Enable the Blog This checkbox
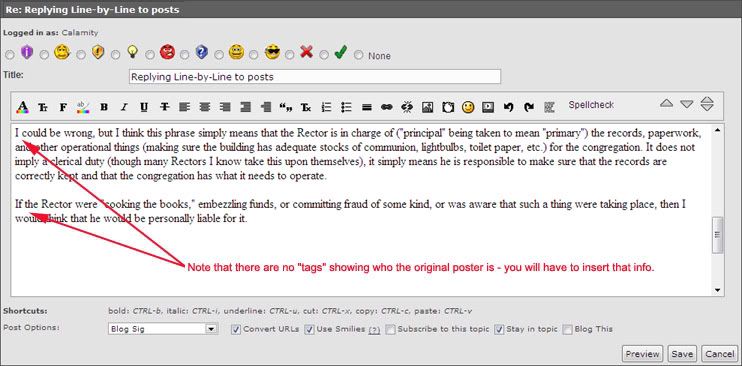Image resolution: width=742 pixels, height=366 pixels. (568, 330)
